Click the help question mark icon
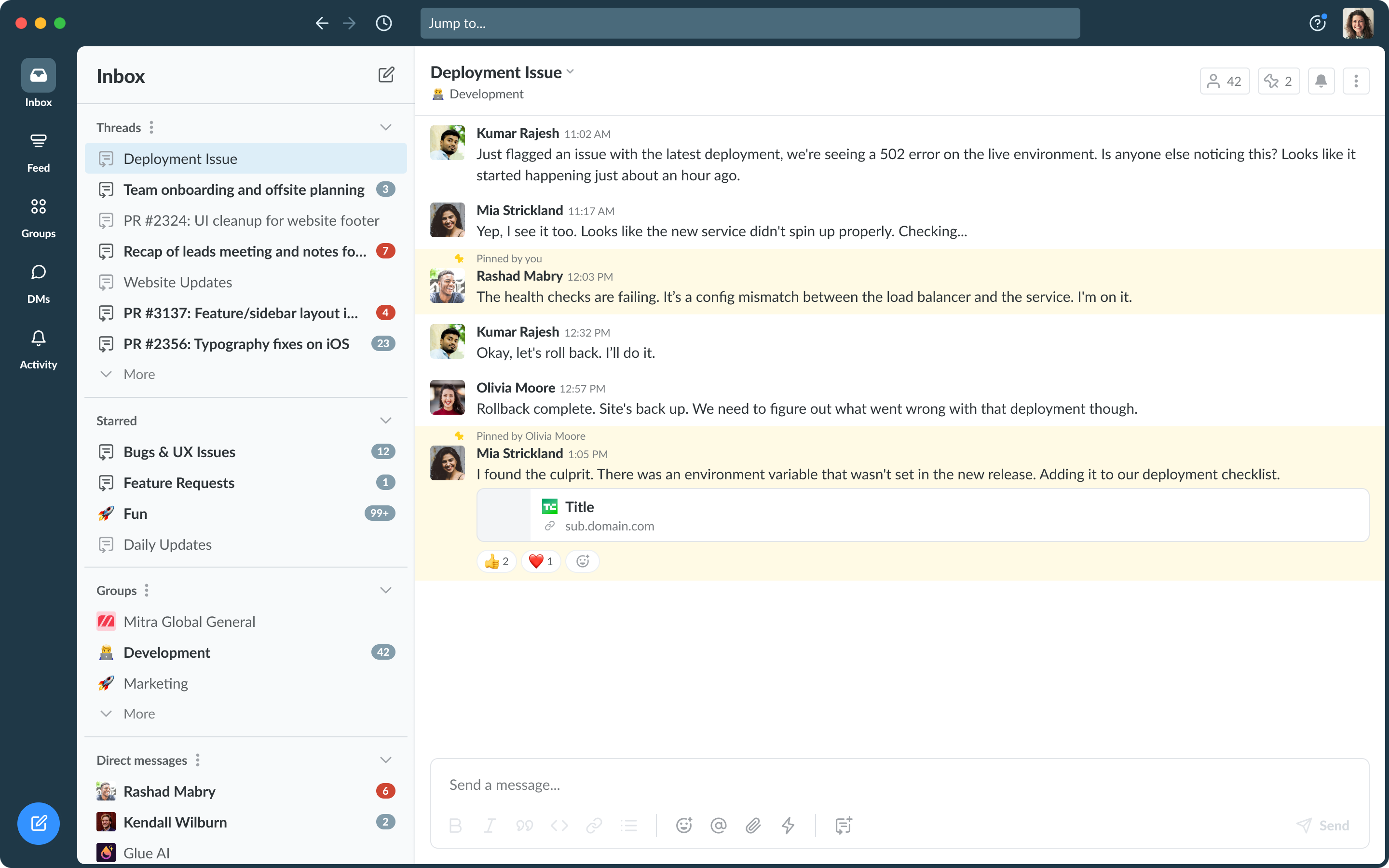Image resolution: width=1389 pixels, height=868 pixels. (1317, 24)
